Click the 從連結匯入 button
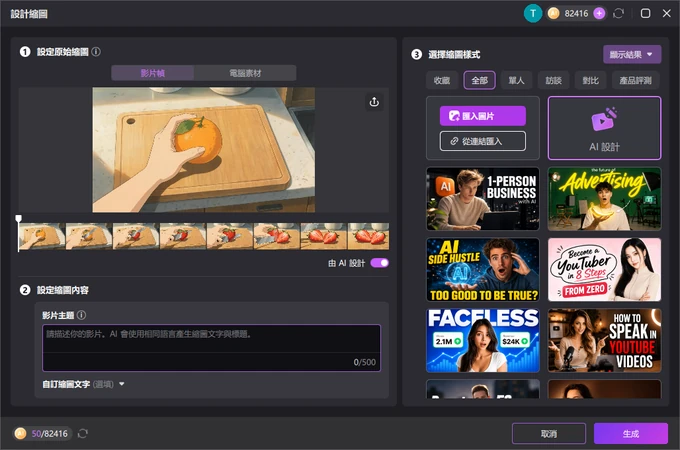680x450 pixels. tap(483, 141)
